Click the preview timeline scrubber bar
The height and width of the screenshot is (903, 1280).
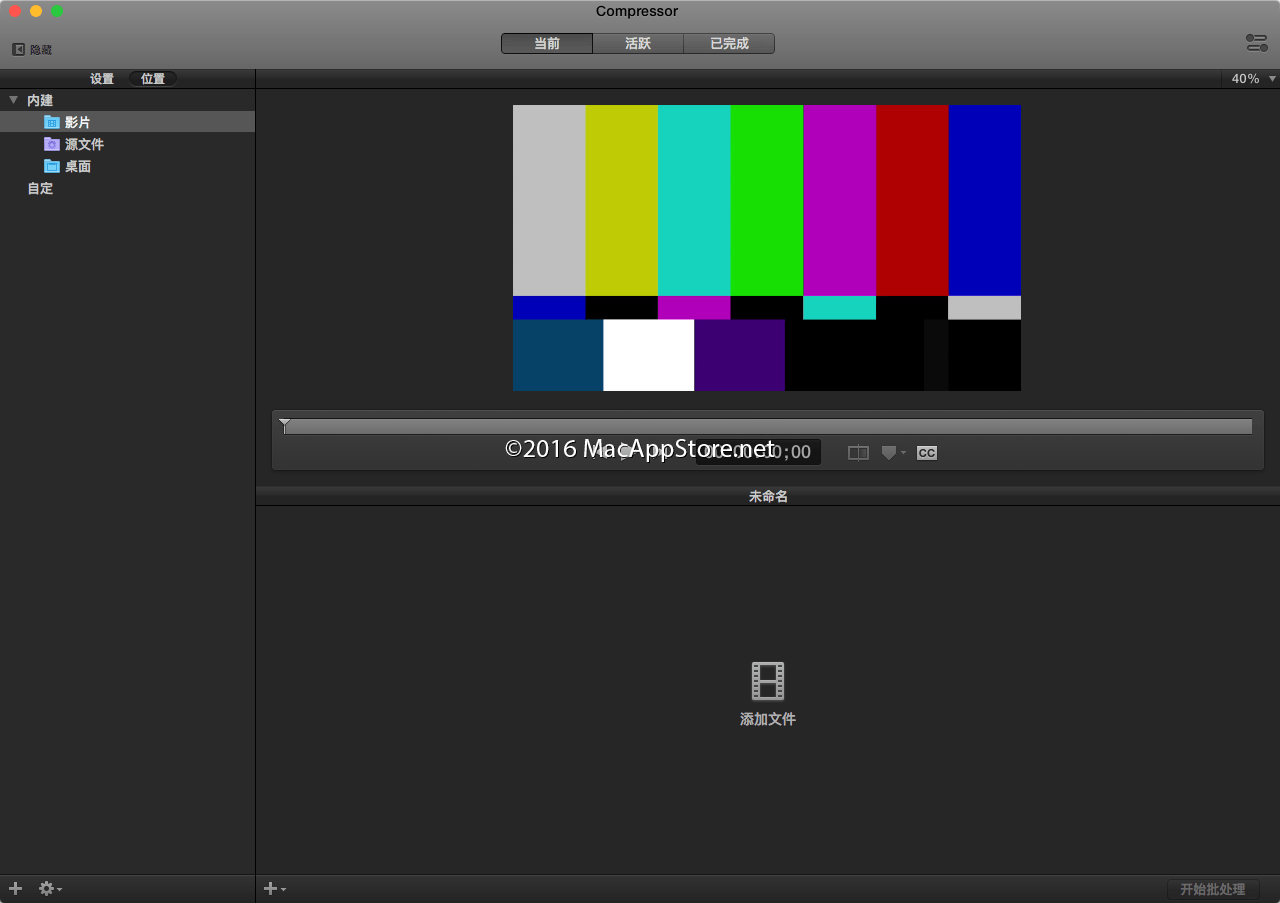(x=767, y=427)
